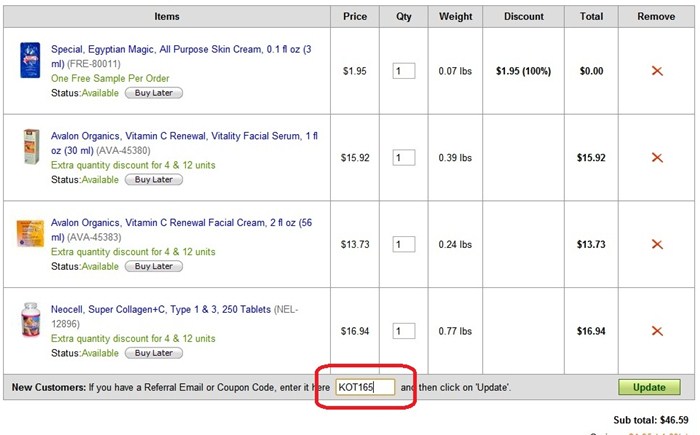
Task: Click the $0.00 total for Egyptian Magic
Action: (x=591, y=71)
